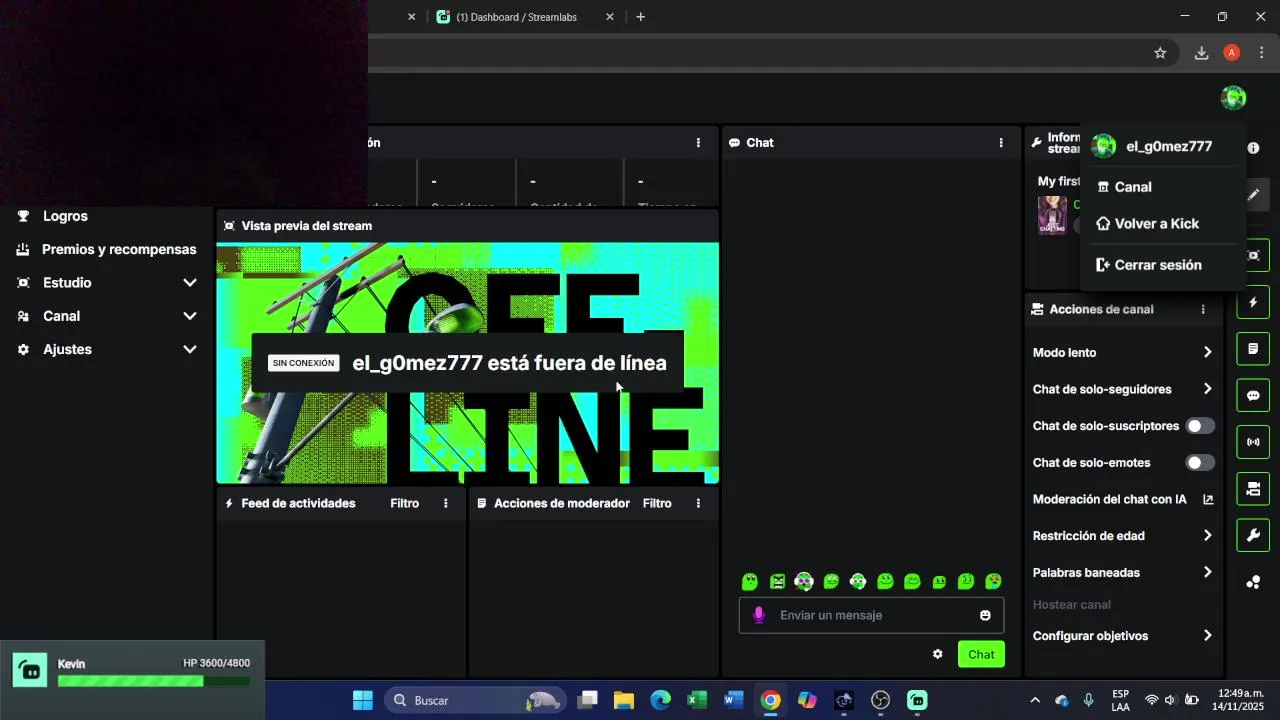Expand the Canal sidebar section chevron

(x=189, y=316)
